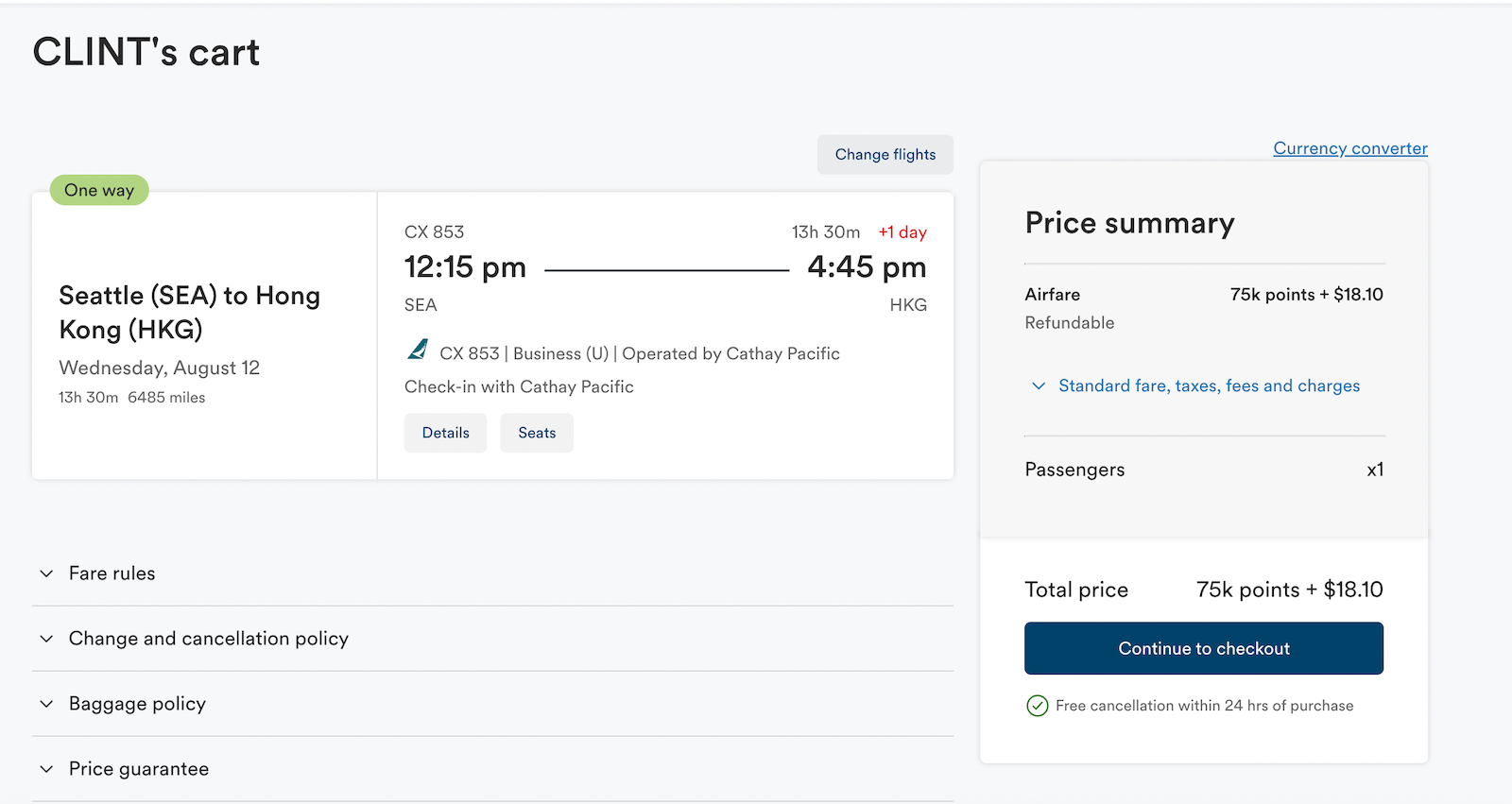Show Standard fare, taxes, fees and charges
Viewport: 1512px width, 804px height.
(1209, 385)
